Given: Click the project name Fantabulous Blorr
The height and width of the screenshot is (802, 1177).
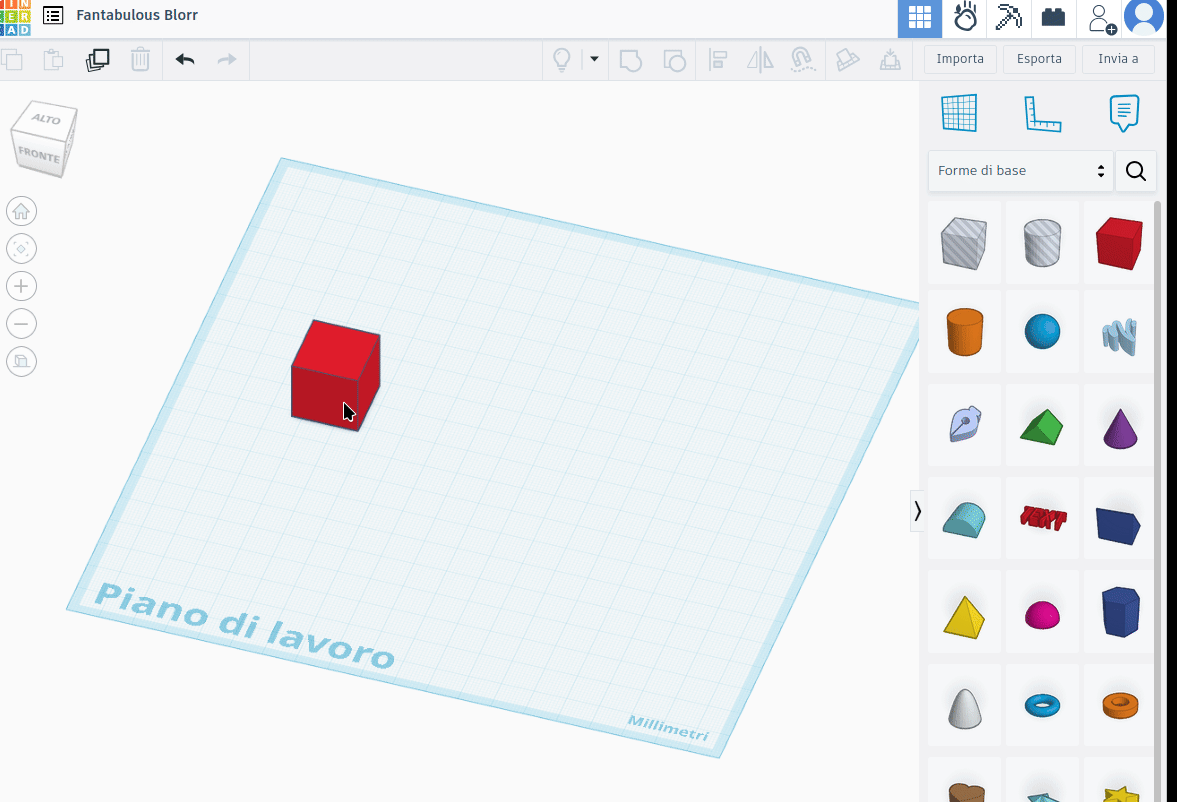Looking at the screenshot, I should (137, 15).
